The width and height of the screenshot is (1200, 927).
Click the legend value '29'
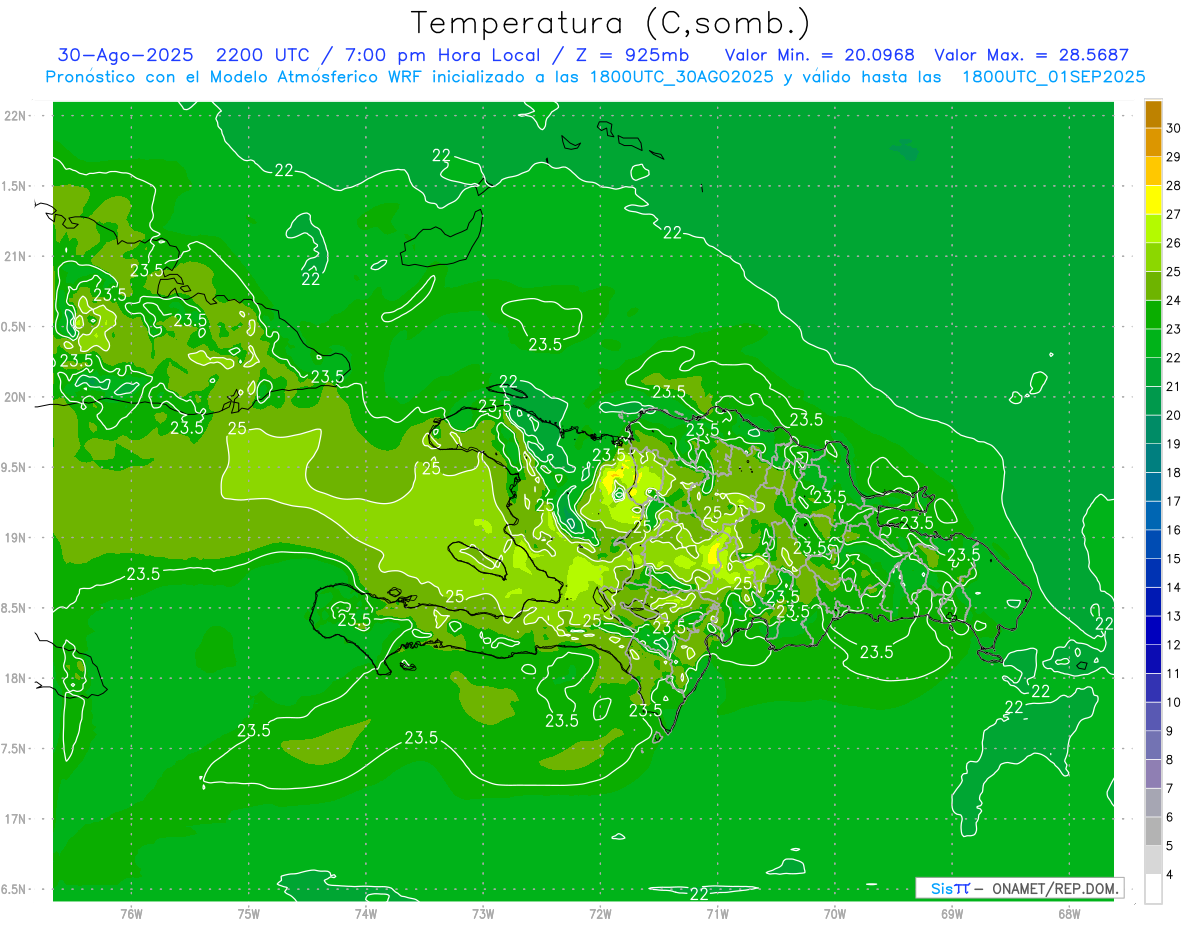point(1174,157)
